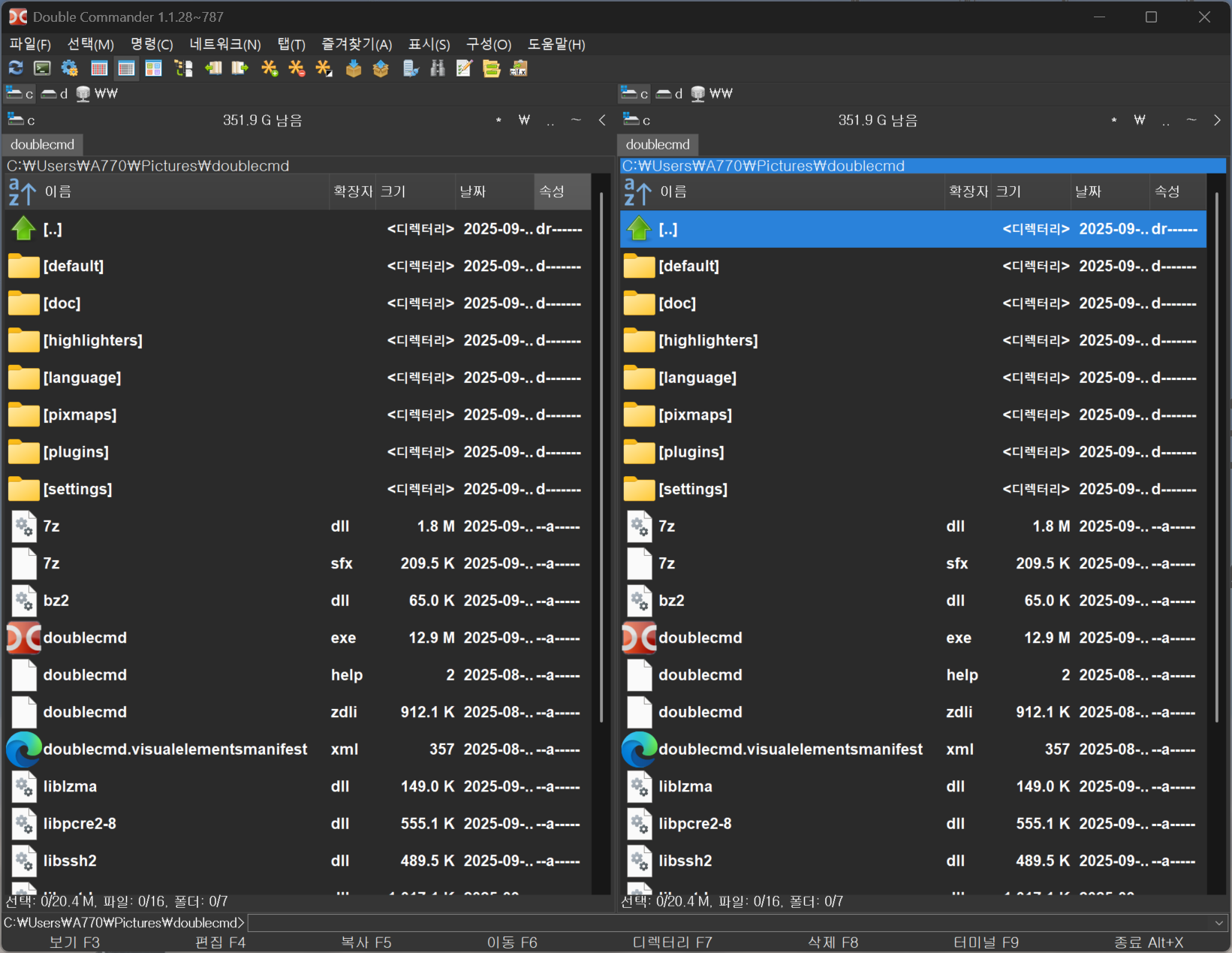
Task: Expand the command line history dropdown
Action: pyautogui.click(x=1218, y=922)
